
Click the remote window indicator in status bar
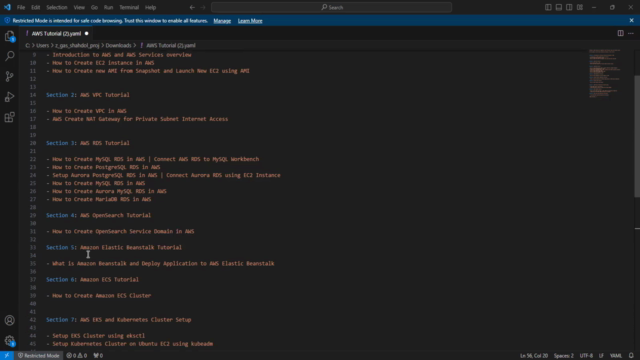7,356
